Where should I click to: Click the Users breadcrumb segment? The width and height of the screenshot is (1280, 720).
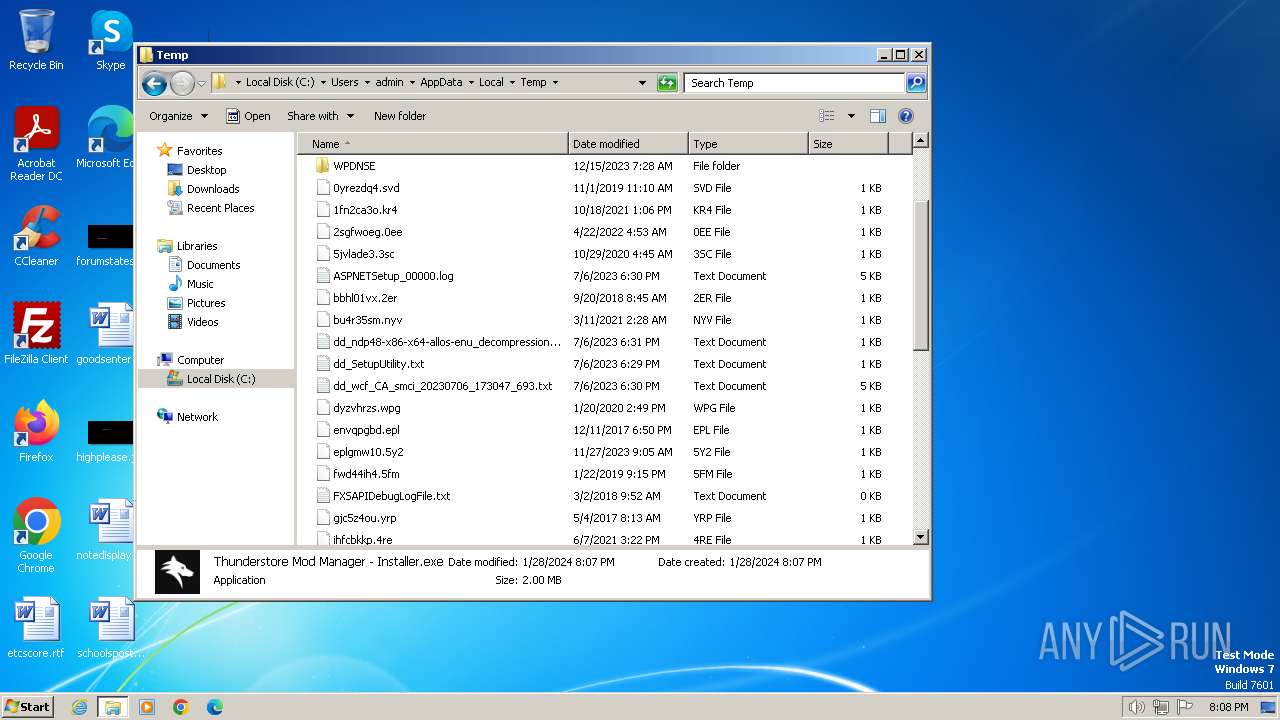[344, 83]
